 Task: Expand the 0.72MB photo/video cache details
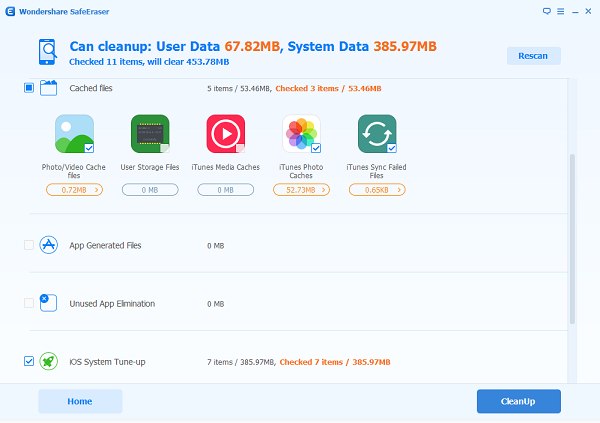(74, 190)
